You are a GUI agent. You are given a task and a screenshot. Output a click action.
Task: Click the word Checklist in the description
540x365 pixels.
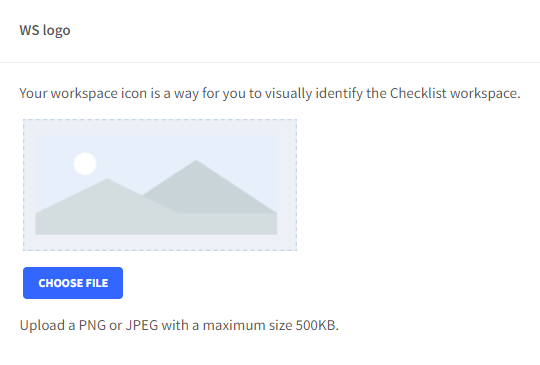(418, 93)
